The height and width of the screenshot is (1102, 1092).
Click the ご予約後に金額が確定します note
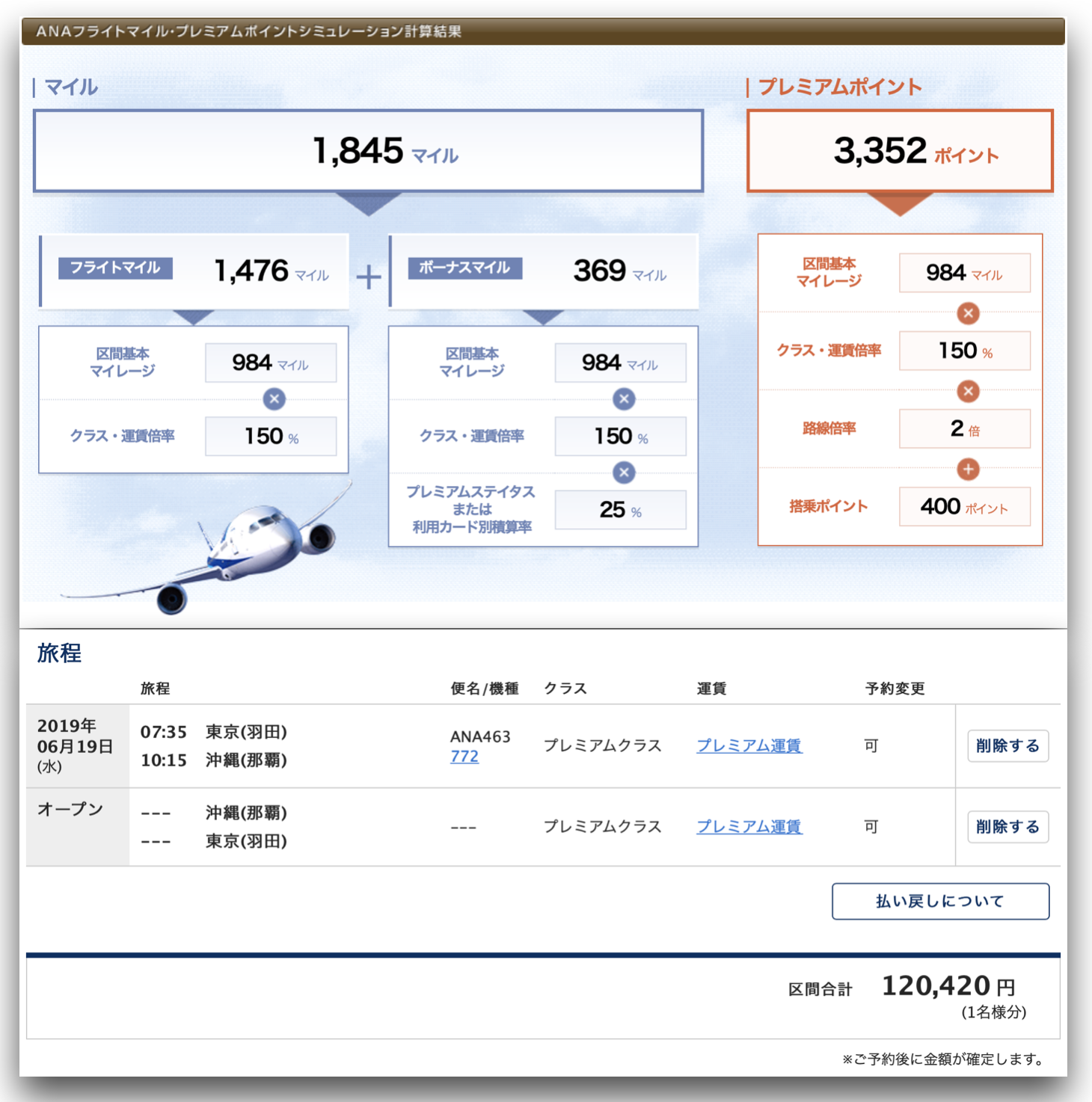tap(943, 1059)
